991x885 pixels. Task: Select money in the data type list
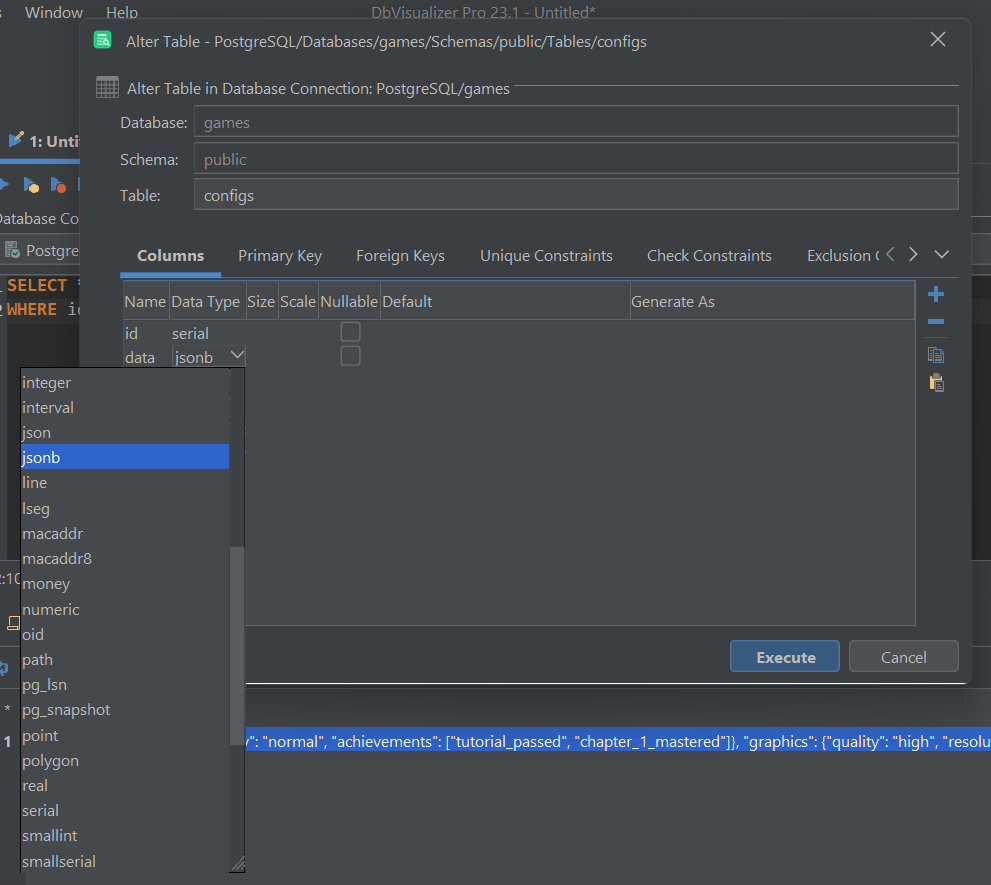[x=125, y=584]
